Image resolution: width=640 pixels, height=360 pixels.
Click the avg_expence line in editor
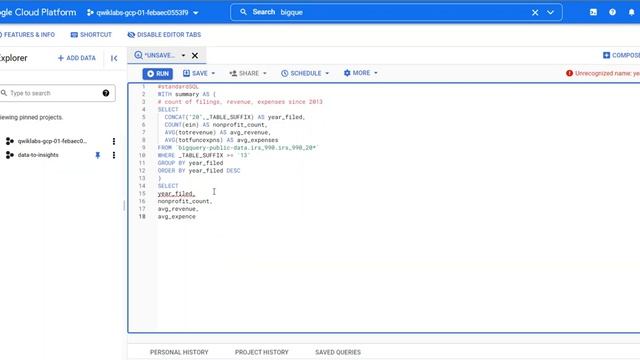point(176,216)
